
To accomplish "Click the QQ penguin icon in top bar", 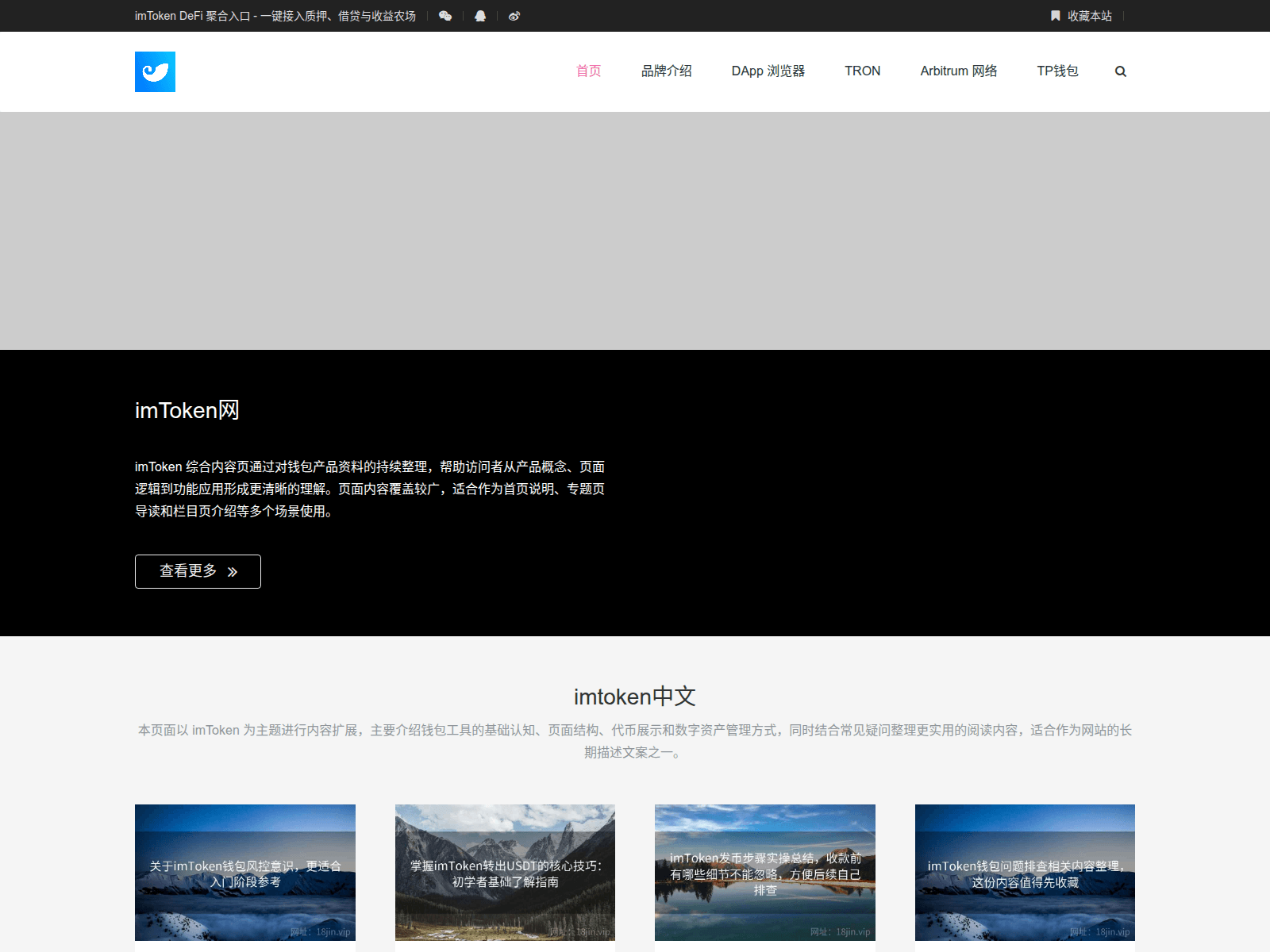I will coord(480,16).
